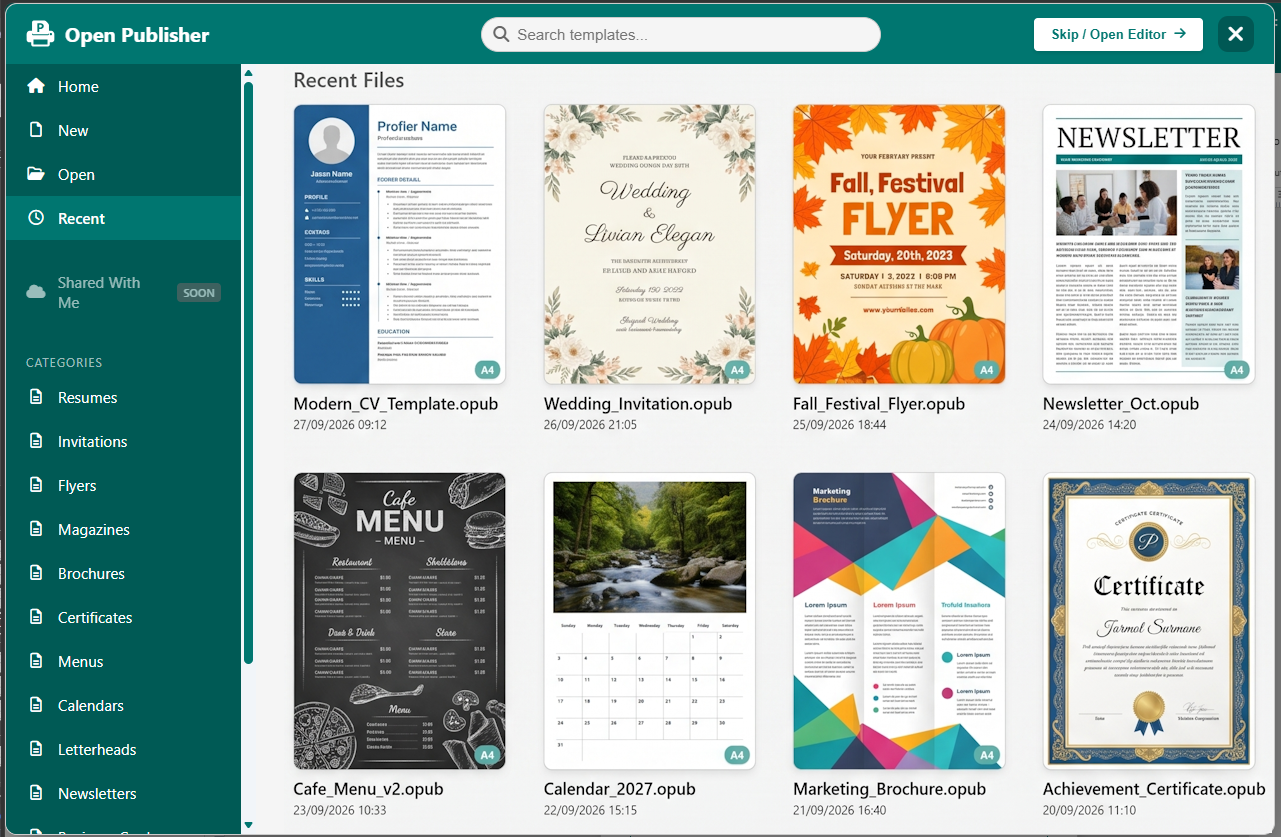Open the Modern_CV_Template thumbnail
The height and width of the screenshot is (837, 1281).
click(400, 244)
